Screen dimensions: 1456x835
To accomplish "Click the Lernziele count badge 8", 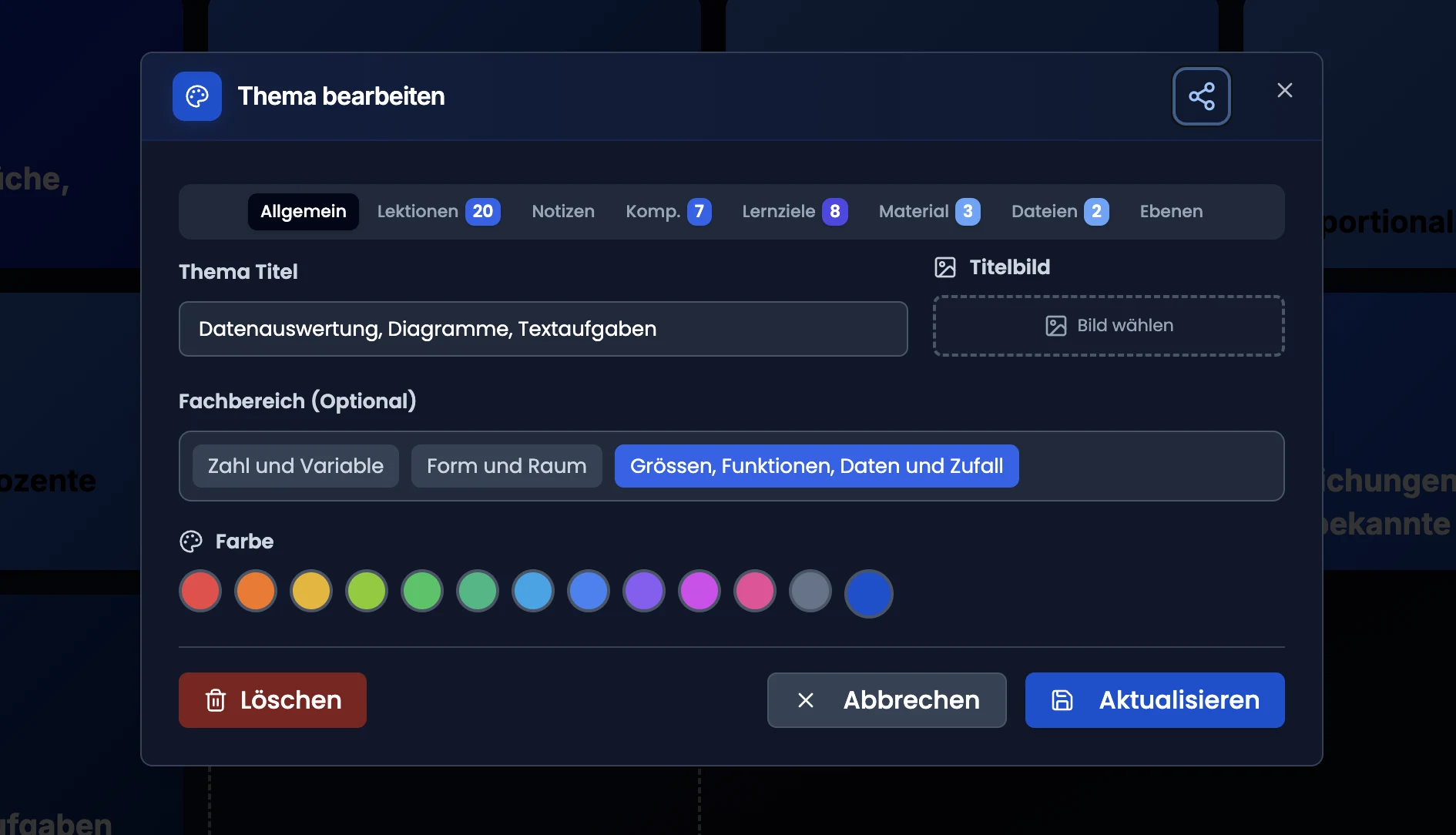I will click(x=835, y=212).
